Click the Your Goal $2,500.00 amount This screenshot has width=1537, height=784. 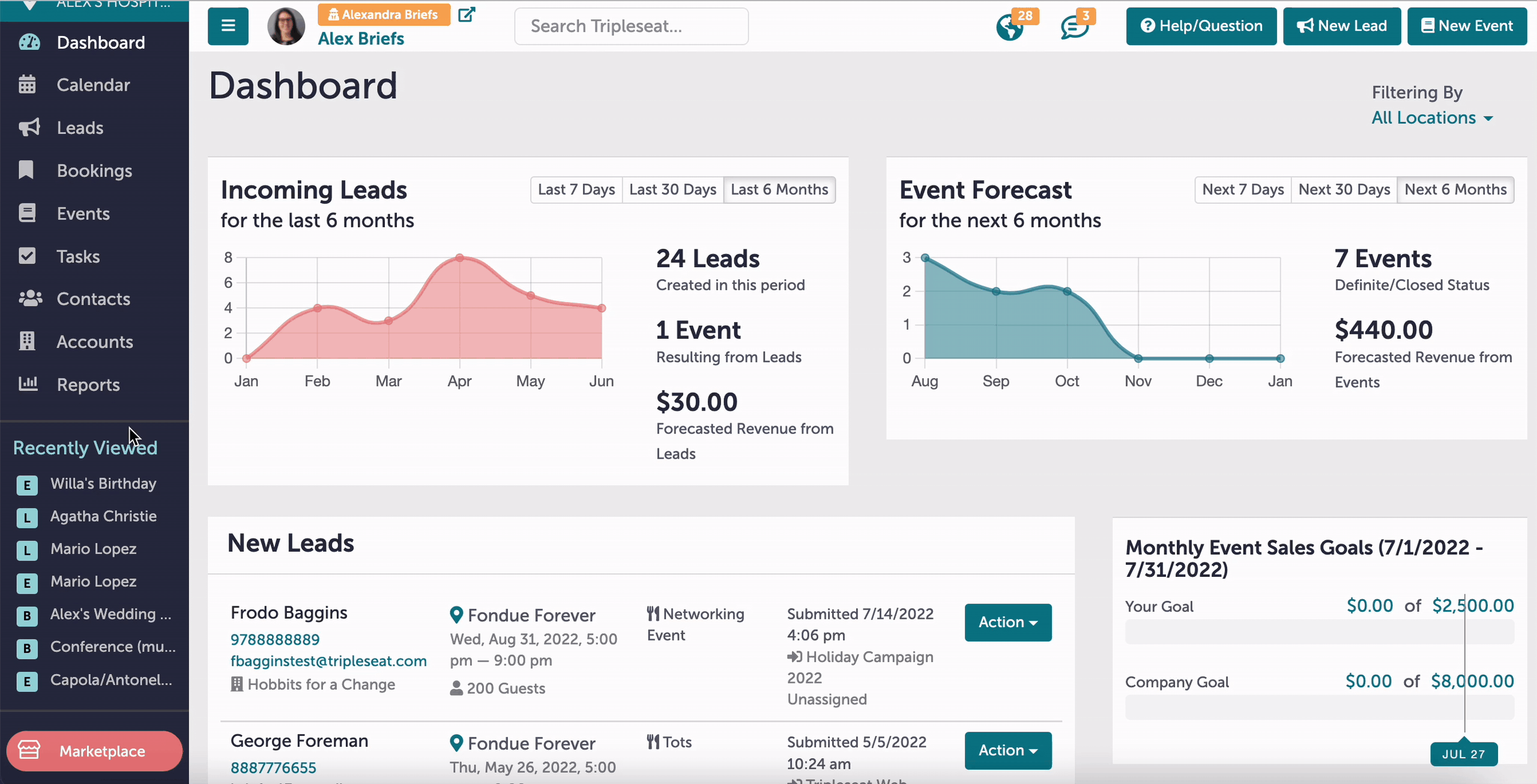click(1473, 606)
